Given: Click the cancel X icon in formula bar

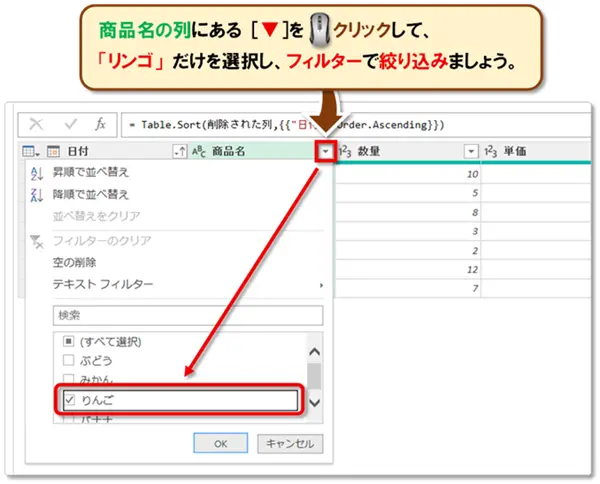Looking at the screenshot, I should pyautogui.click(x=37, y=124).
